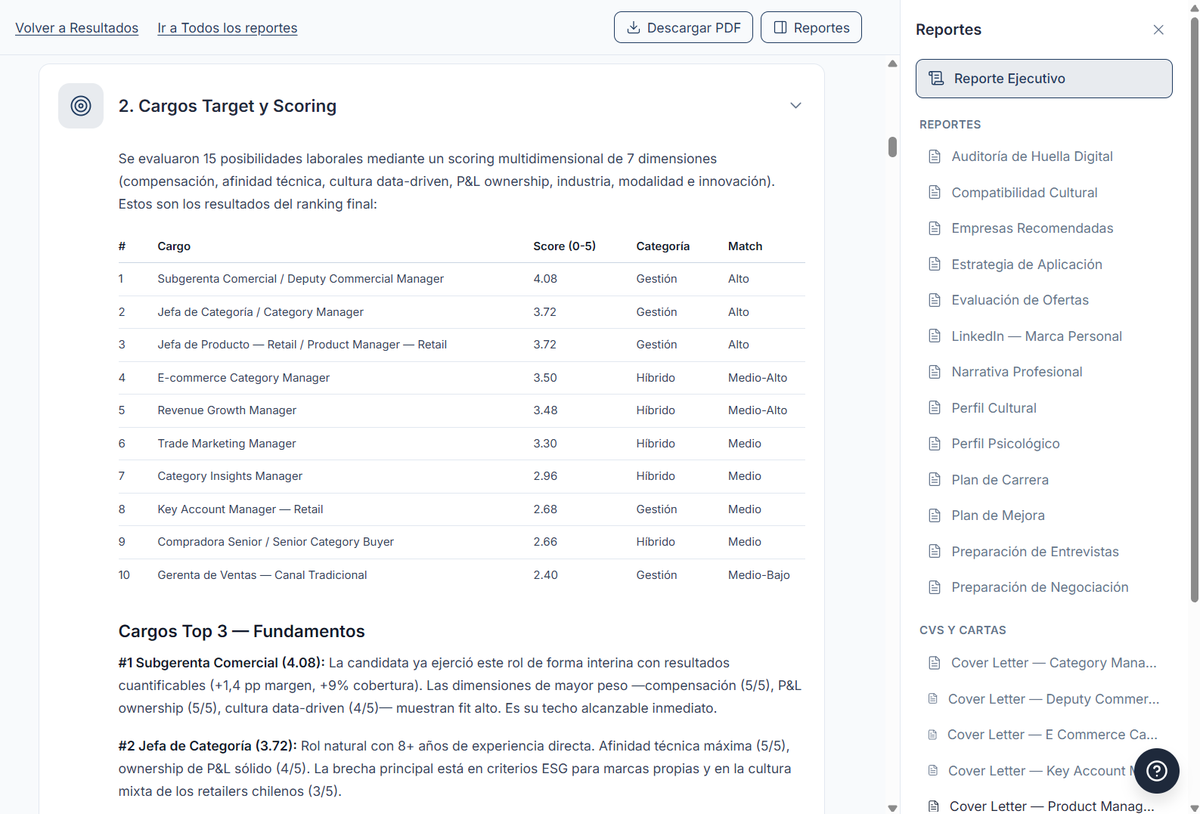Click the main content scrollbar thumb
This screenshot has height=814, width=1200.
892,146
